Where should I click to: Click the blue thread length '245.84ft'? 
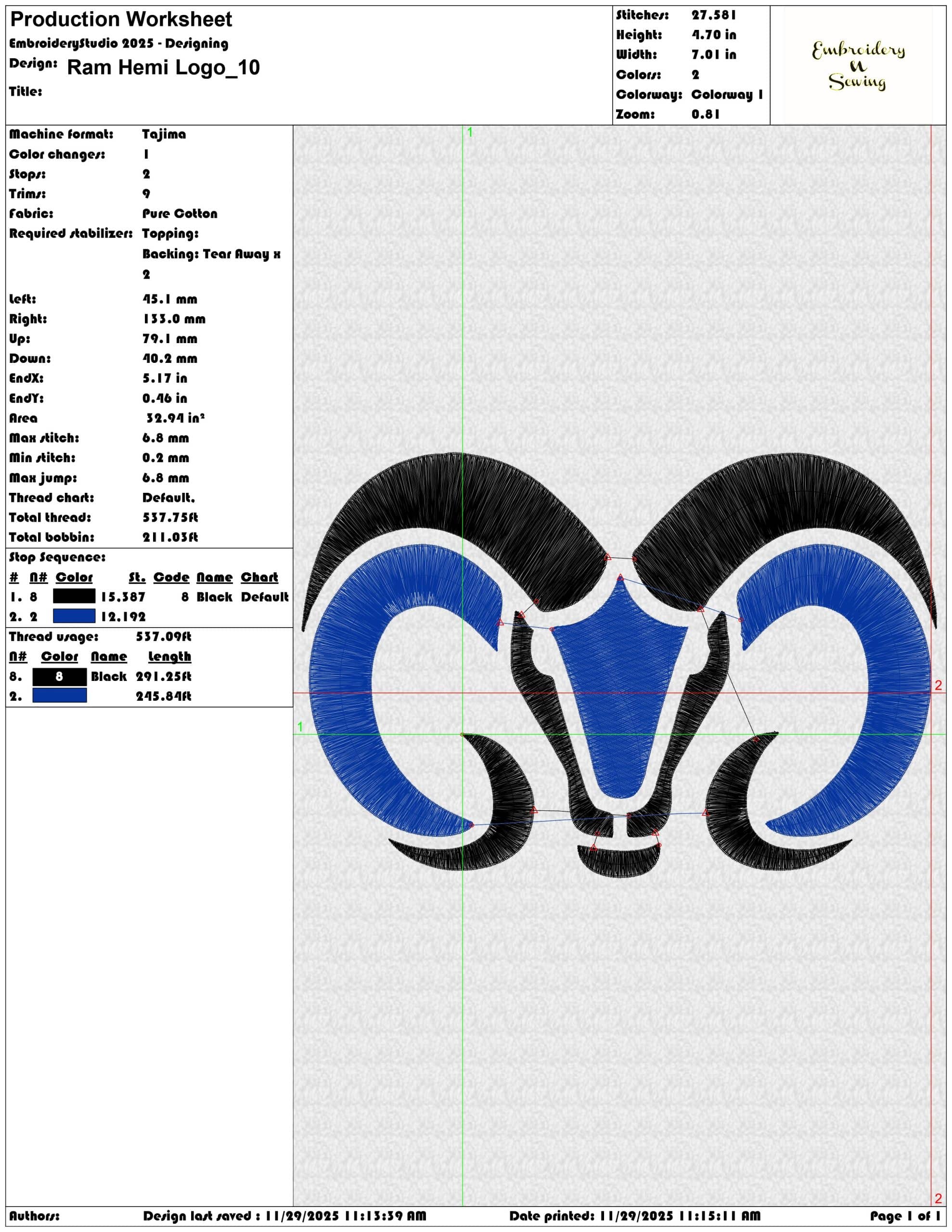point(164,697)
